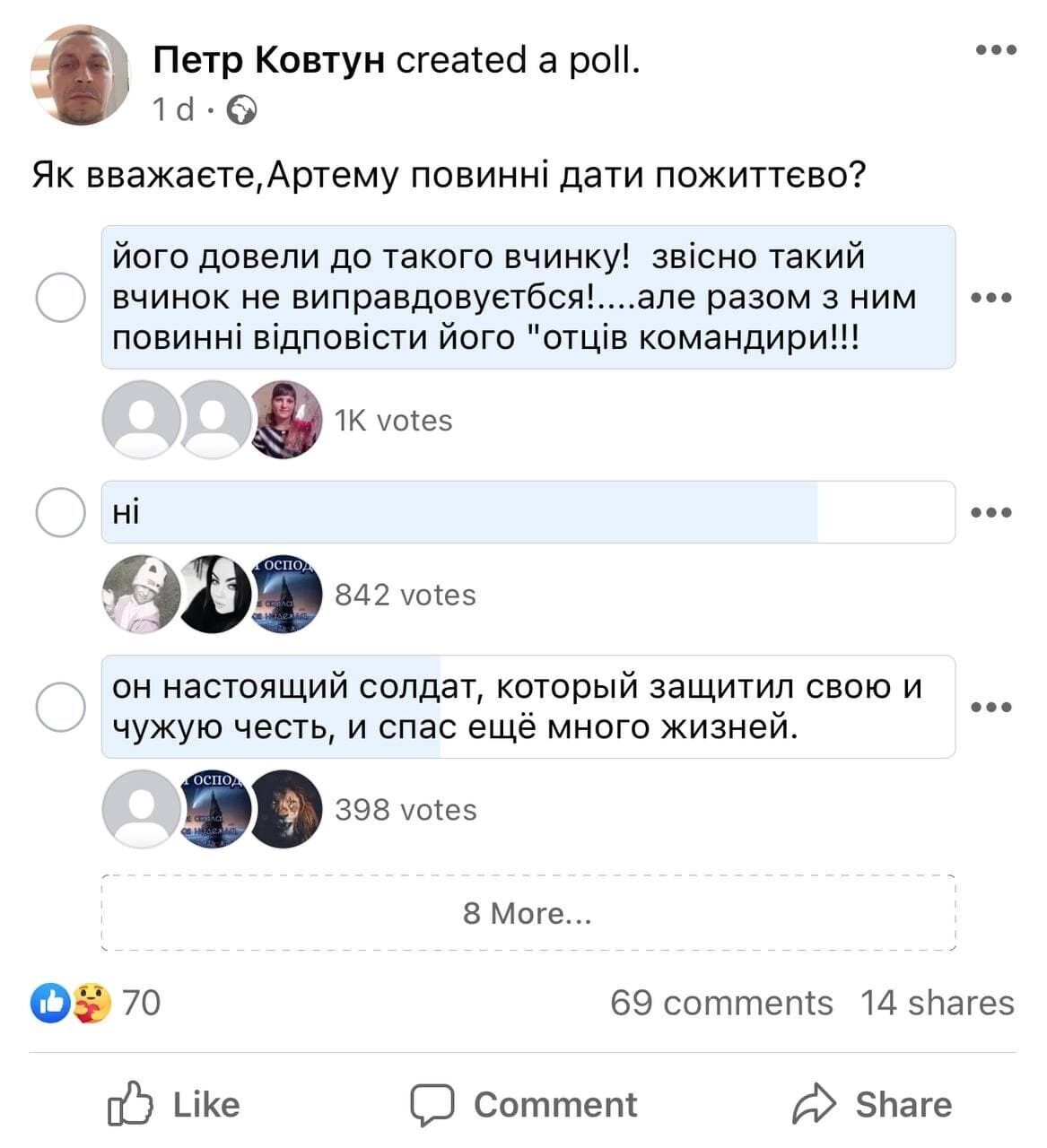
Task: View voters of the 1K votes option
Action: click(393, 420)
